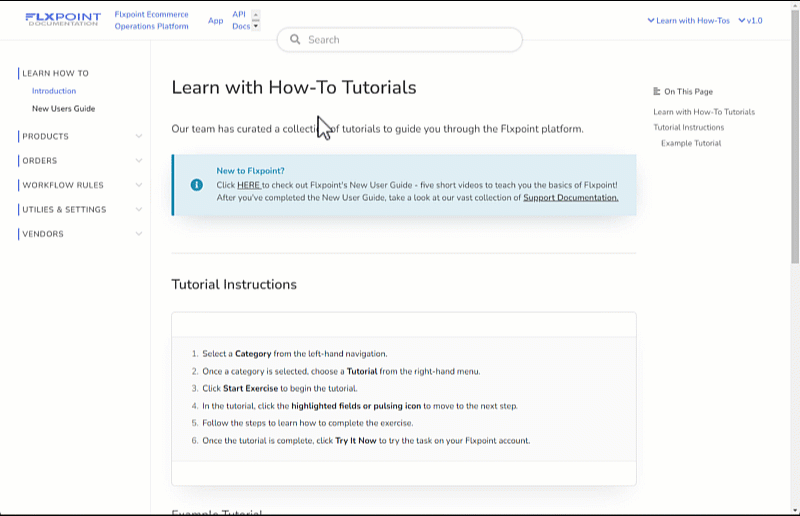Image resolution: width=800 pixels, height=516 pixels.
Task: Open the Orders sidebar section
Action: click(40, 160)
